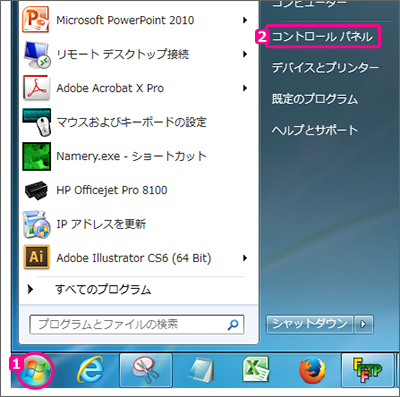
Task: Open the Snipping Tool taskbar button
Action: tap(146, 370)
